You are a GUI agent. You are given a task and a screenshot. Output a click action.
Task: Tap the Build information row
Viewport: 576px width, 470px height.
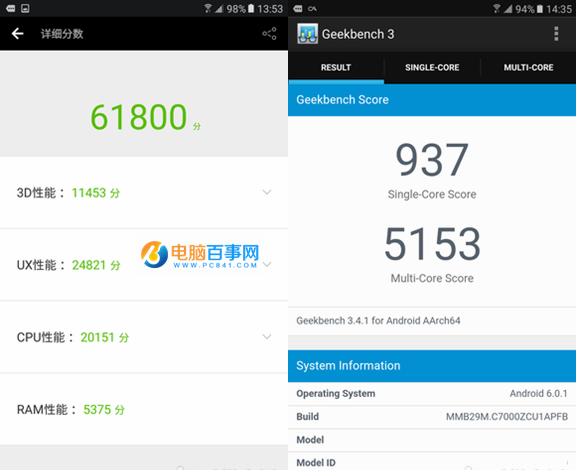pos(432,417)
